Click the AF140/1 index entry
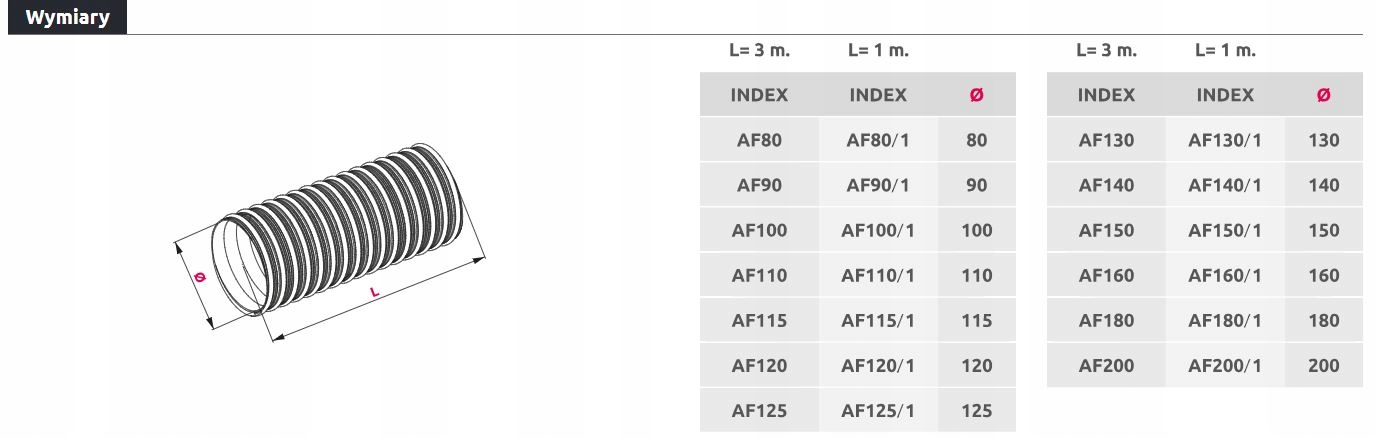Viewport: 1376px width, 438px height. click(1225, 185)
